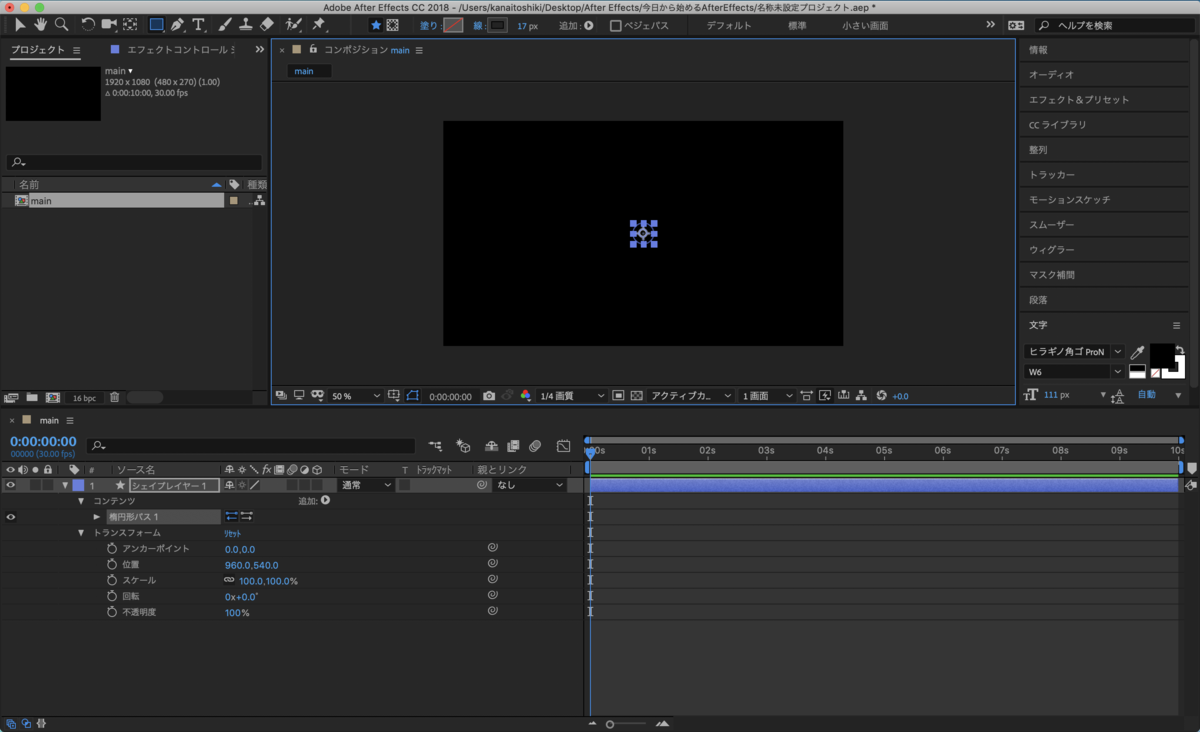Screen dimensions: 1200x732
Task: Select the Clone Stamp tool
Action: pos(246,24)
